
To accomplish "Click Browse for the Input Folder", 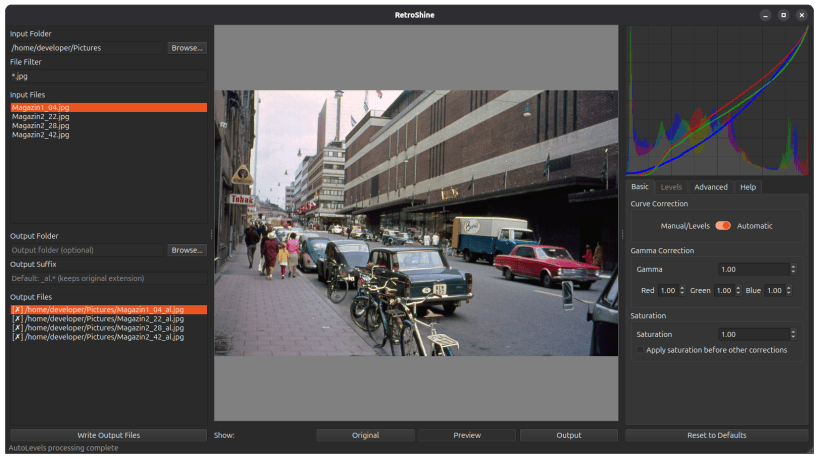I will coord(187,48).
